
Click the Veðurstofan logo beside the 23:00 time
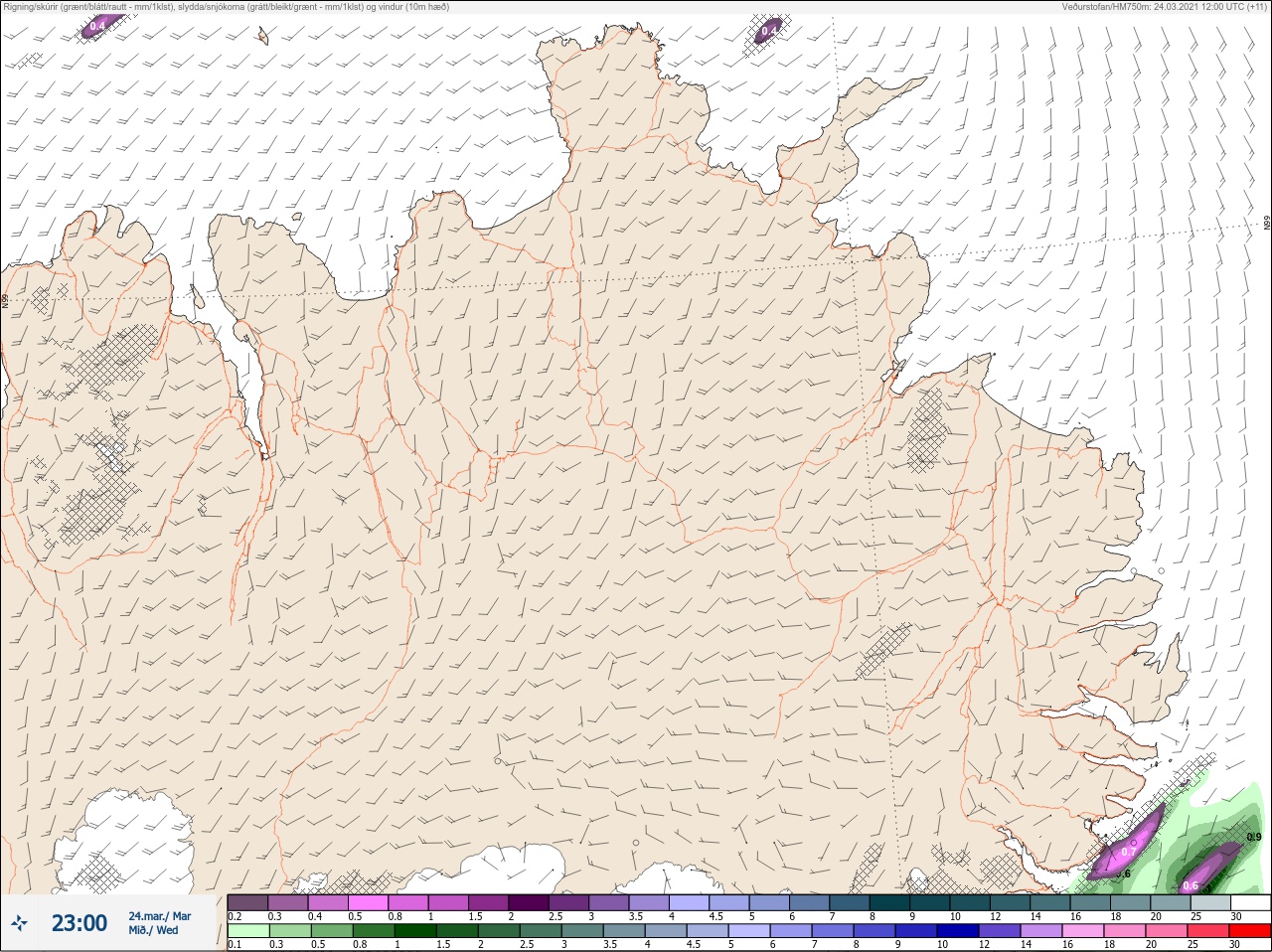coord(18,923)
